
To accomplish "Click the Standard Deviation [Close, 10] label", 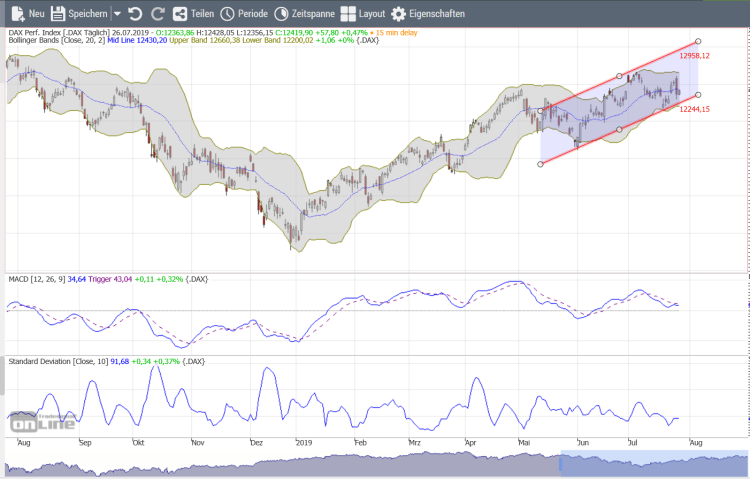I will (x=58, y=361).
